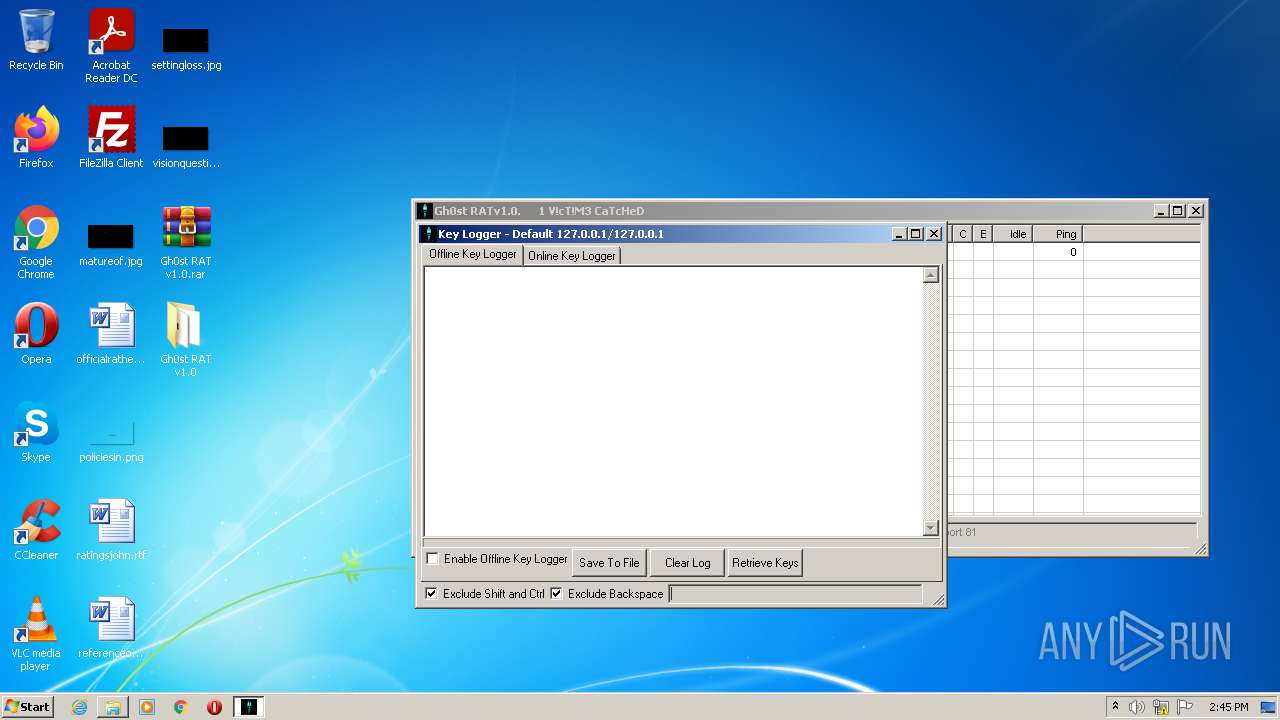Switch to the Gh0st RAT taskbar item
The image size is (1280, 720).
click(x=249, y=707)
